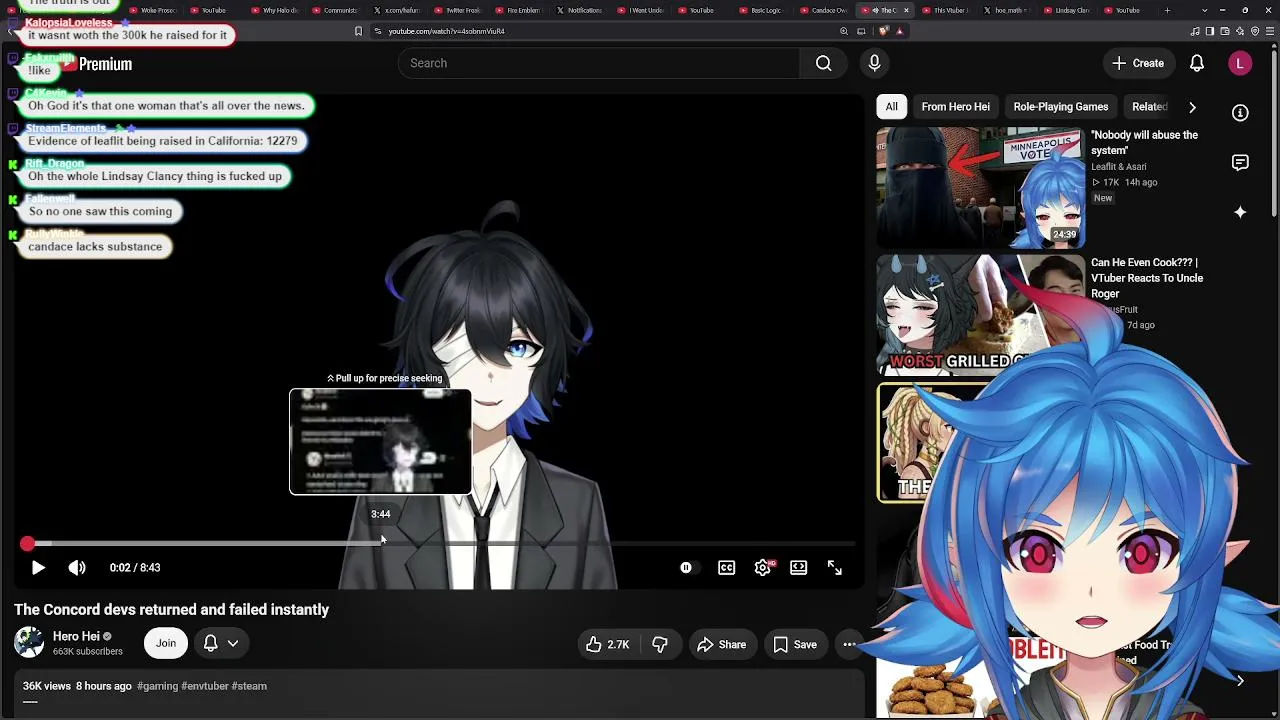The image size is (1280, 720).
Task: Click the 663K subscribers count
Action: pyautogui.click(x=88, y=652)
